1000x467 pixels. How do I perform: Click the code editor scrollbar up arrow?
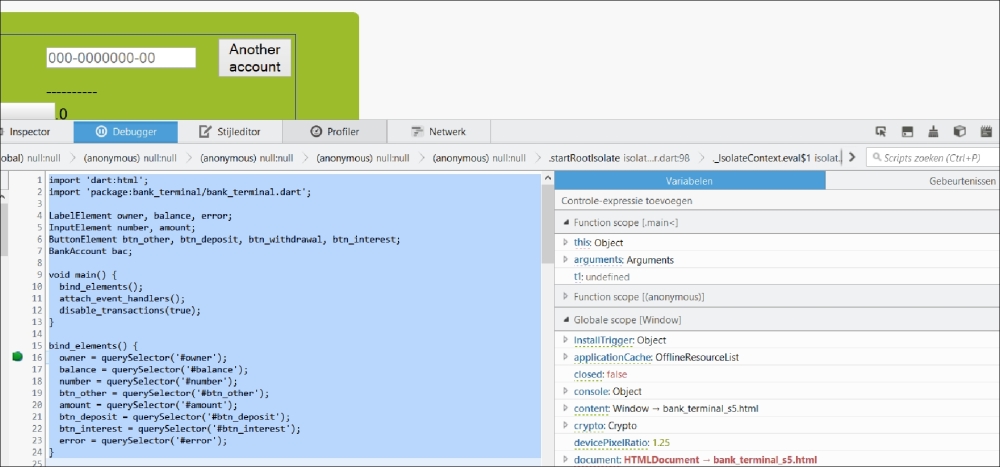548,180
